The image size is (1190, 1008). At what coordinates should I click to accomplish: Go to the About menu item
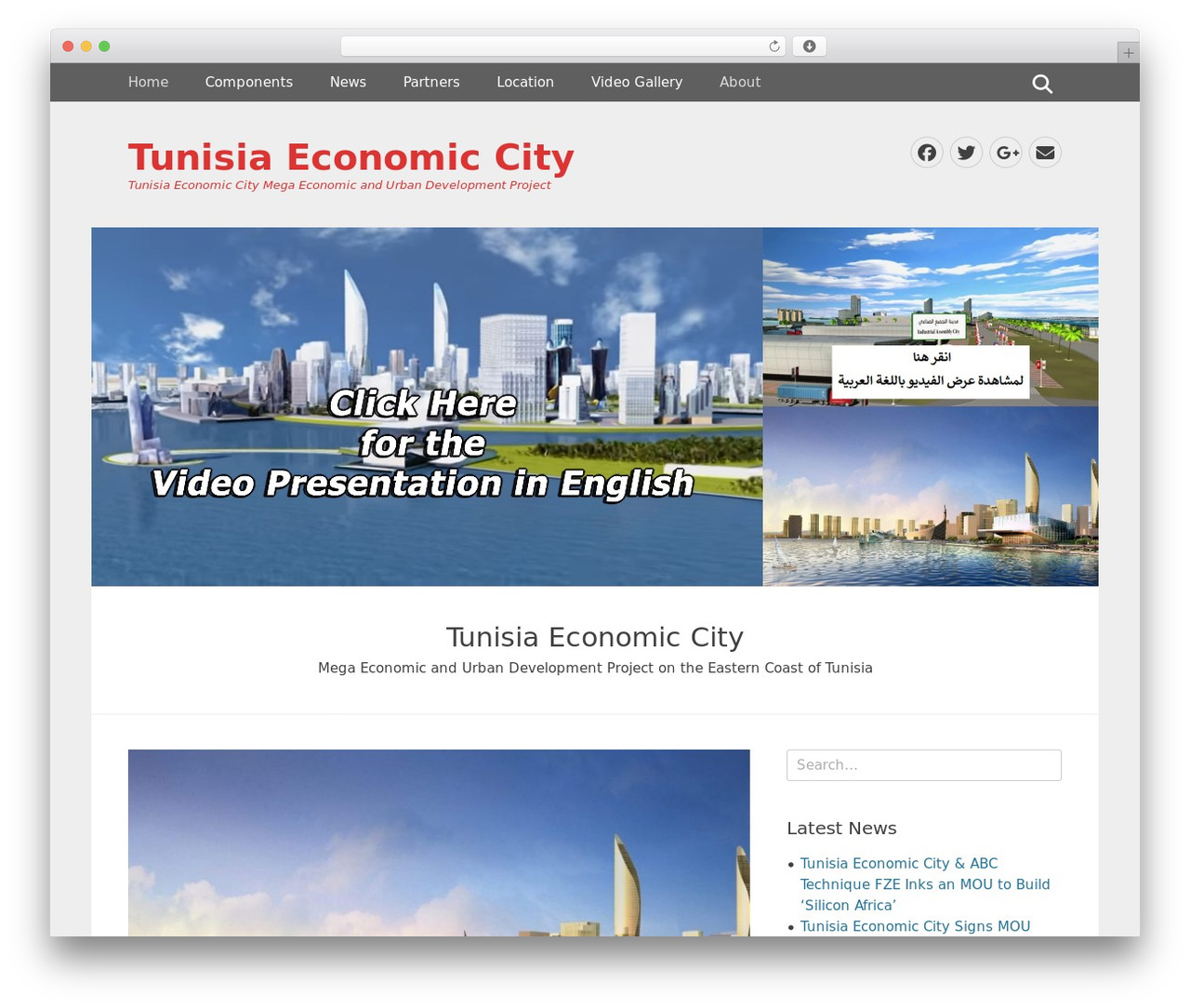pos(740,82)
